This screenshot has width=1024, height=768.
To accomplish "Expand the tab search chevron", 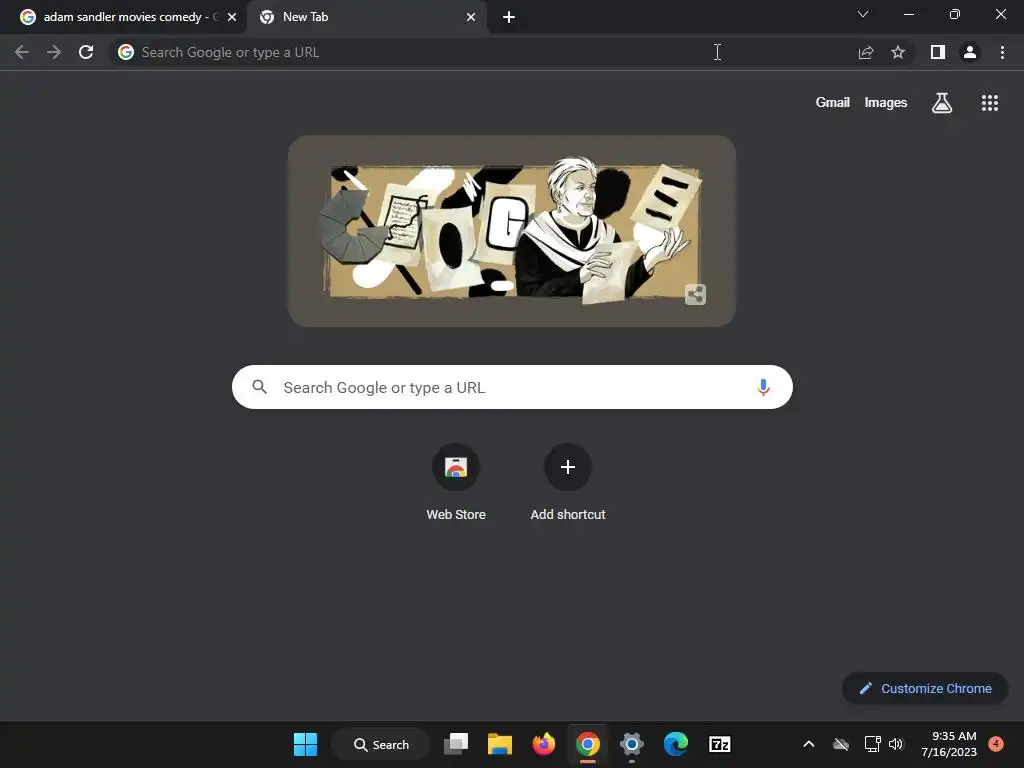I will [x=863, y=14].
